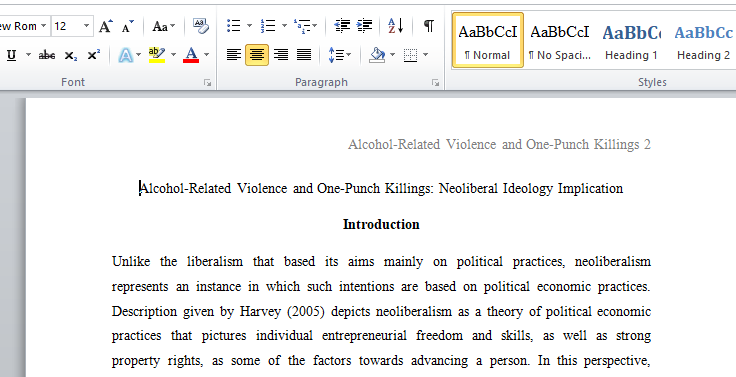Viewport: 736px width, 377px height.
Task: Open the Bullets dropdown arrow
Action: click(249, 26)
